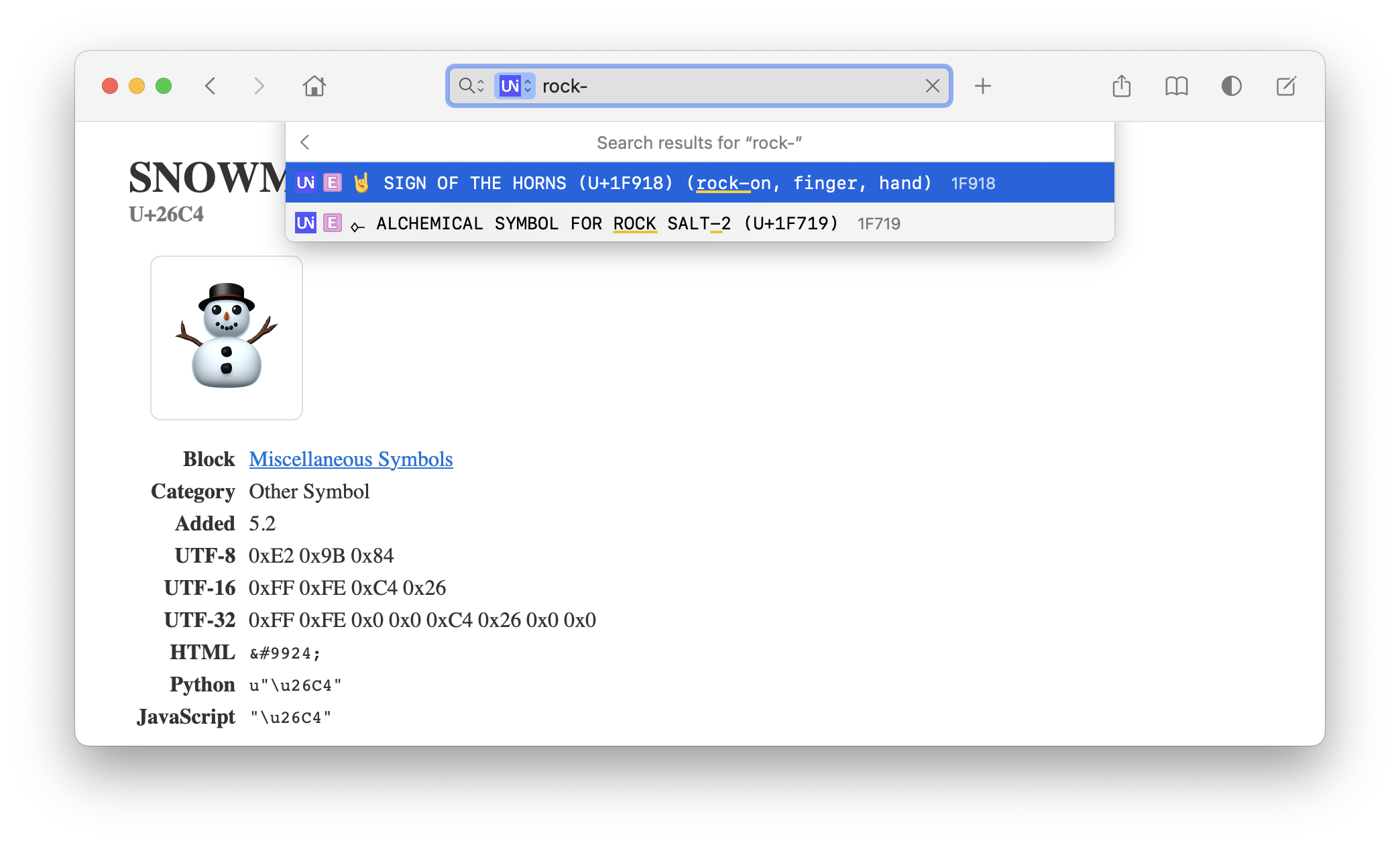Open the home page
Image resolution: width=1400 pixels, height=845 pixels.
[314, 86]
